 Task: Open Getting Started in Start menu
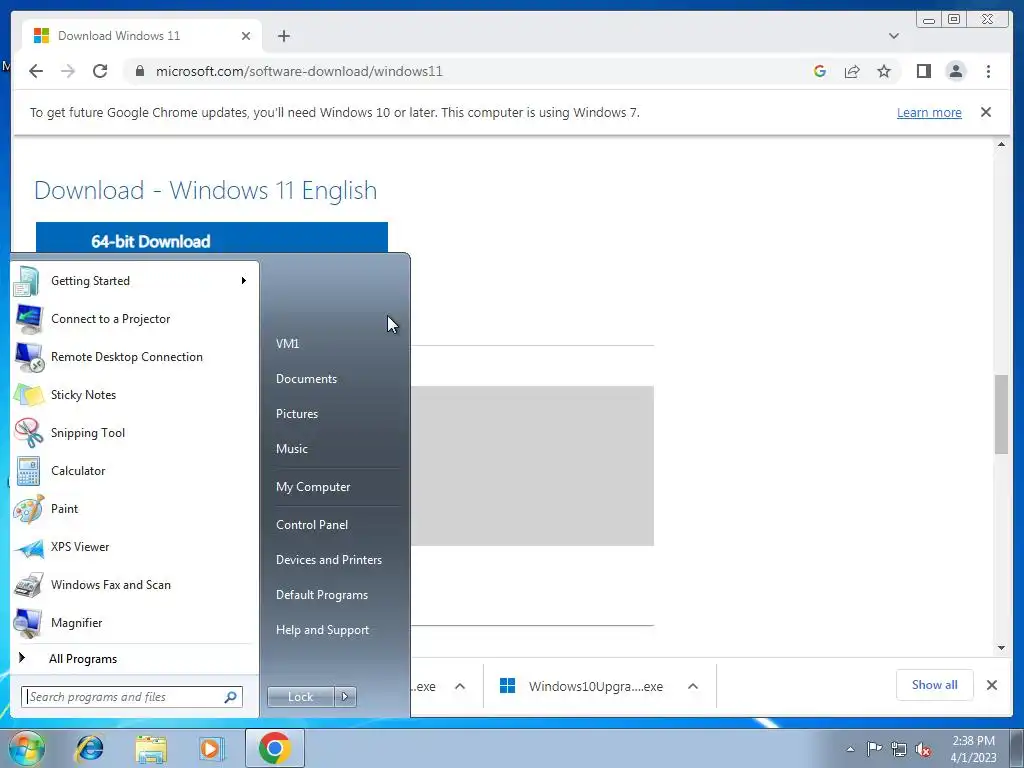[135, 281]
